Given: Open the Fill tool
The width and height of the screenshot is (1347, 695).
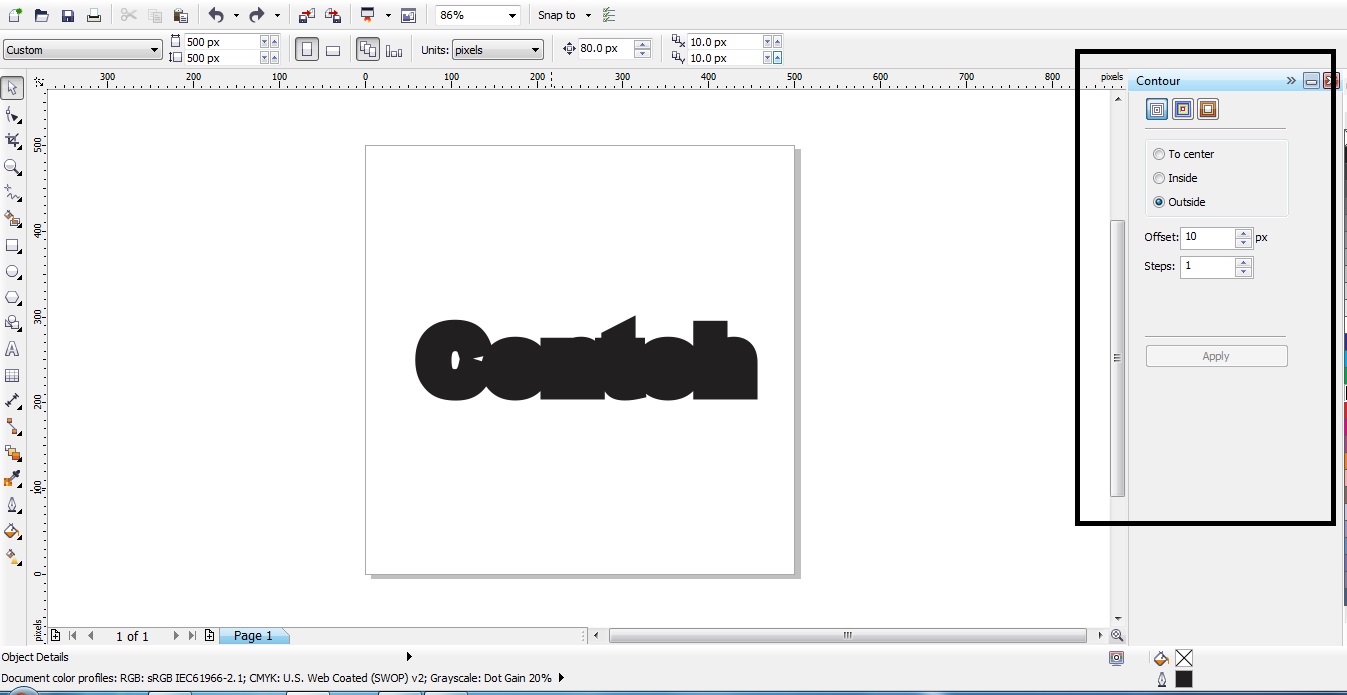Looking at the screenshot, I should 13,532.
